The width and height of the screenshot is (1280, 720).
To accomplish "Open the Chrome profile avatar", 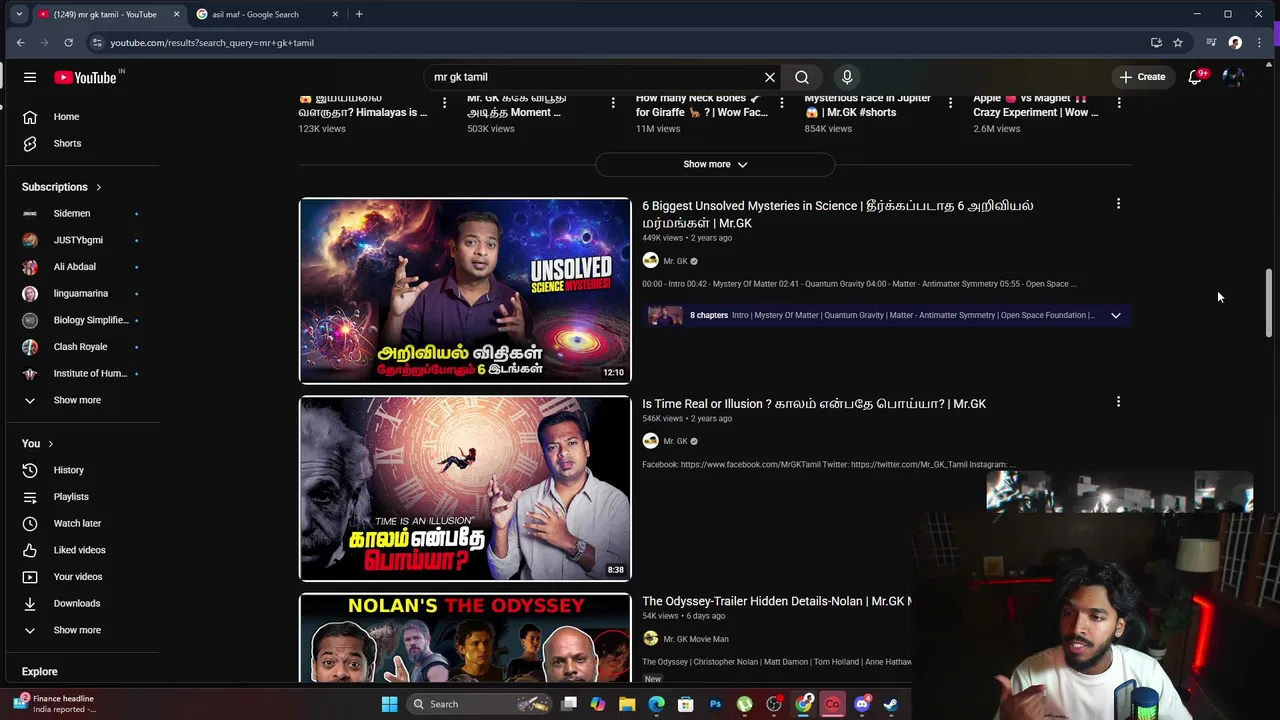I will 1235,43.
